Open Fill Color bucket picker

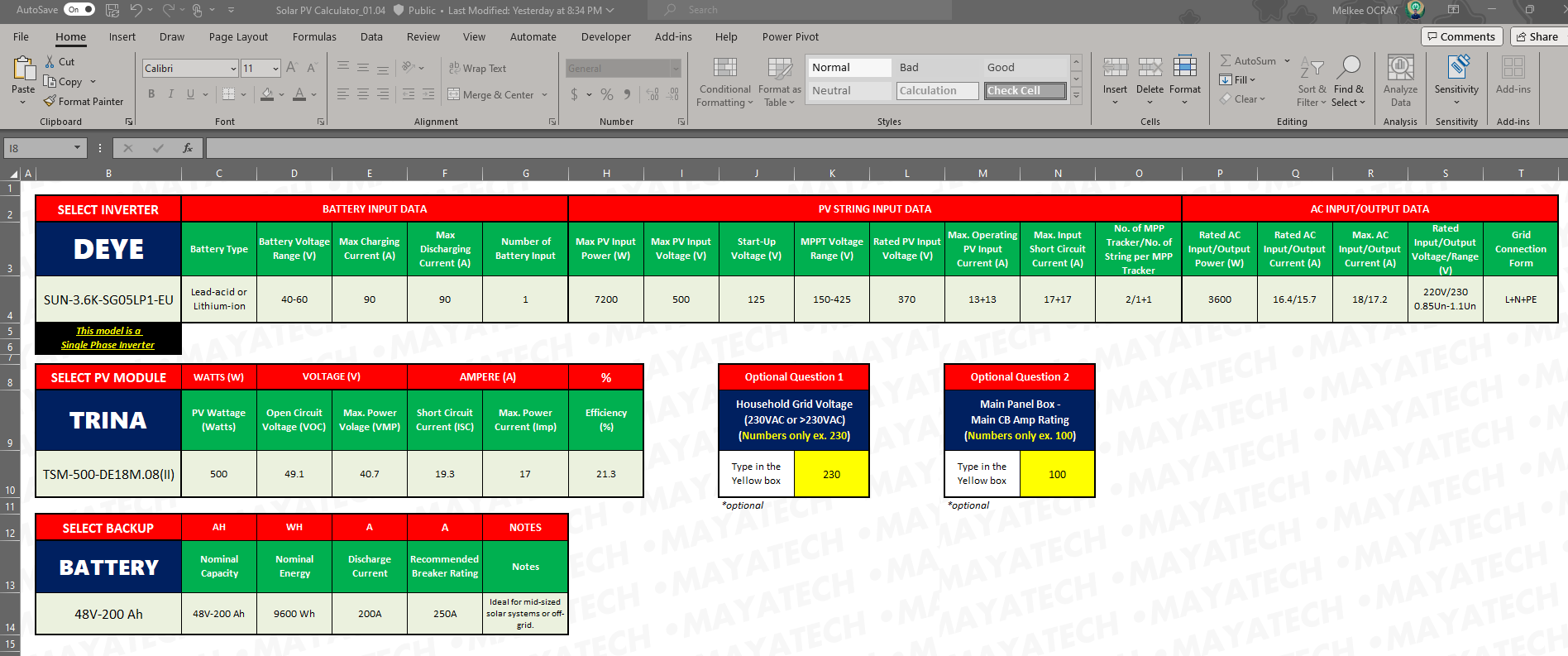[x=267, y=94]
